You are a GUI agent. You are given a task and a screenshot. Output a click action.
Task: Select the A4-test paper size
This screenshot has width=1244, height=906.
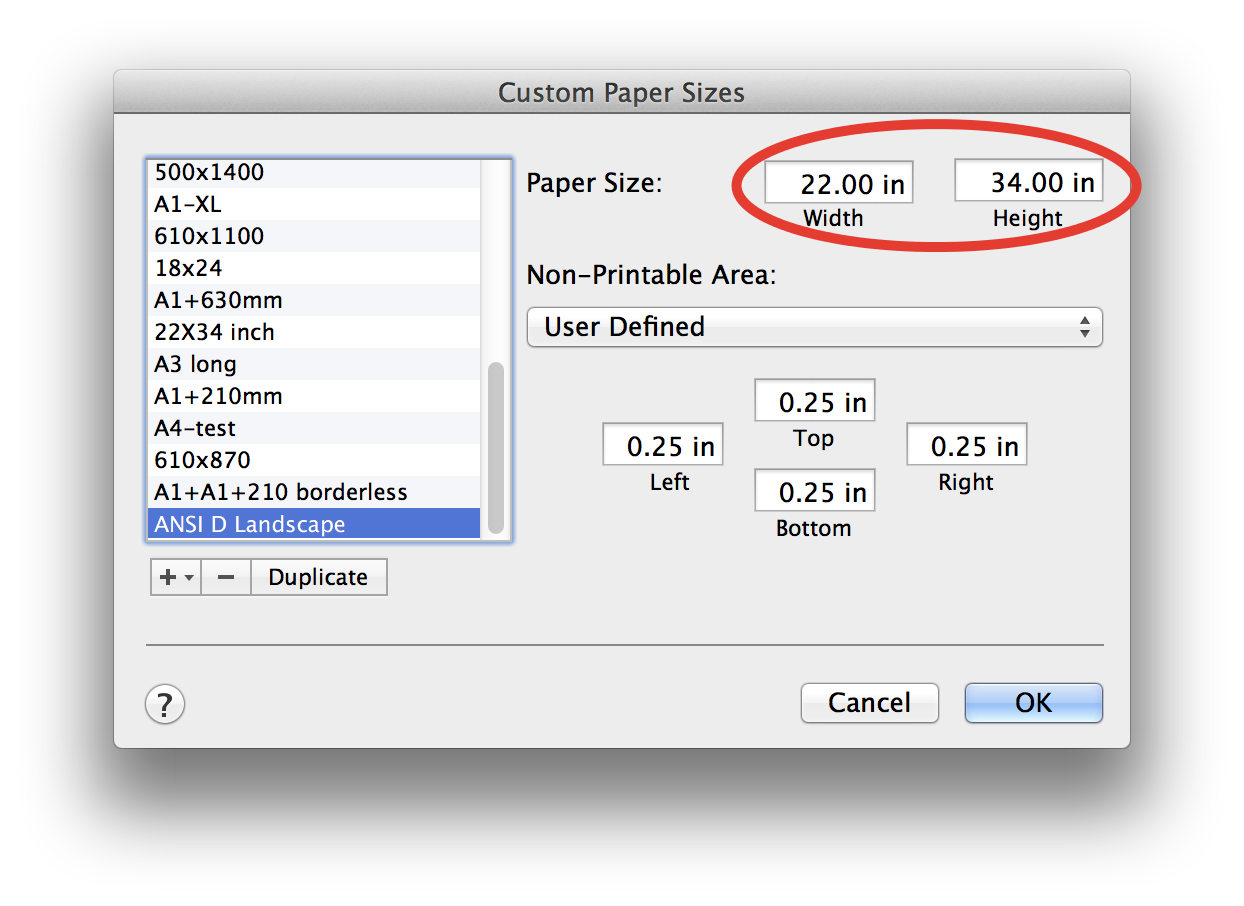pos(313,428)
